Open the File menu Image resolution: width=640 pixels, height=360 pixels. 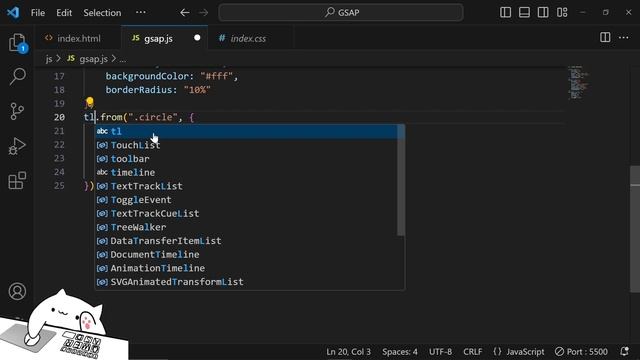pos(38,13)
